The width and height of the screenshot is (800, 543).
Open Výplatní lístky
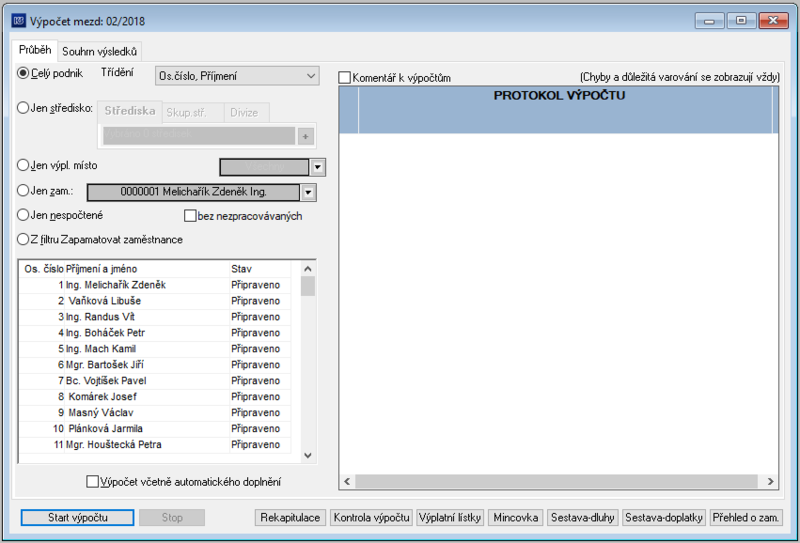(450, 517)
